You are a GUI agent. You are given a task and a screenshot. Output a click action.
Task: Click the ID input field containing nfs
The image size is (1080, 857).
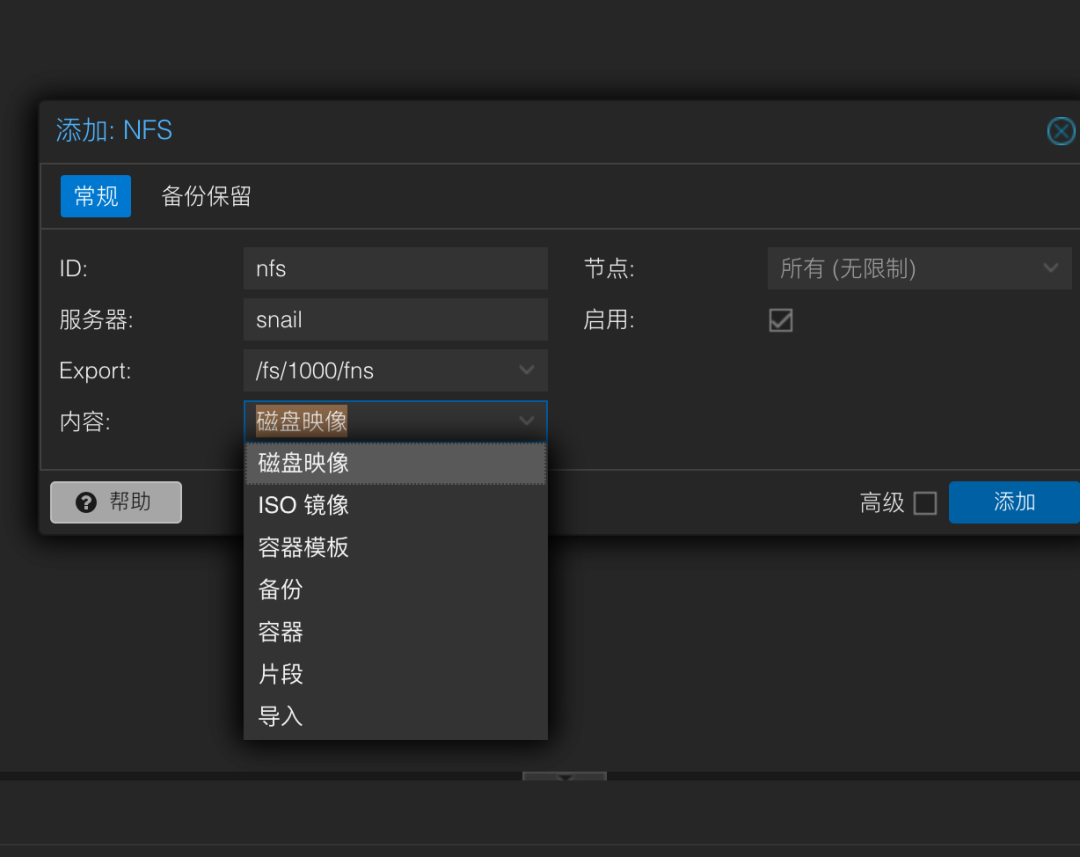[395, 268]
